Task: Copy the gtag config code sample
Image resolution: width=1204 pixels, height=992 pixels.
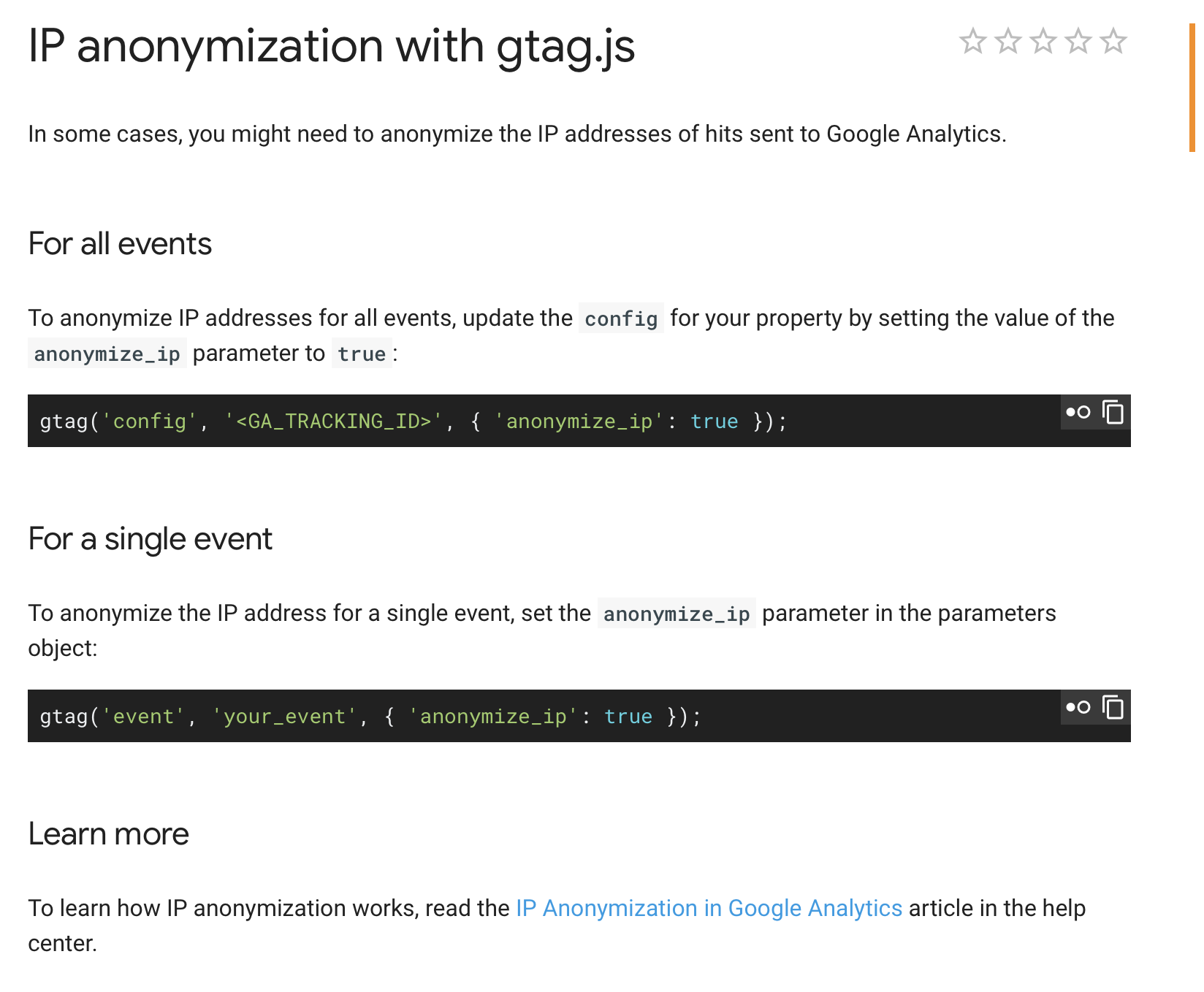Action: (1113, 412)
